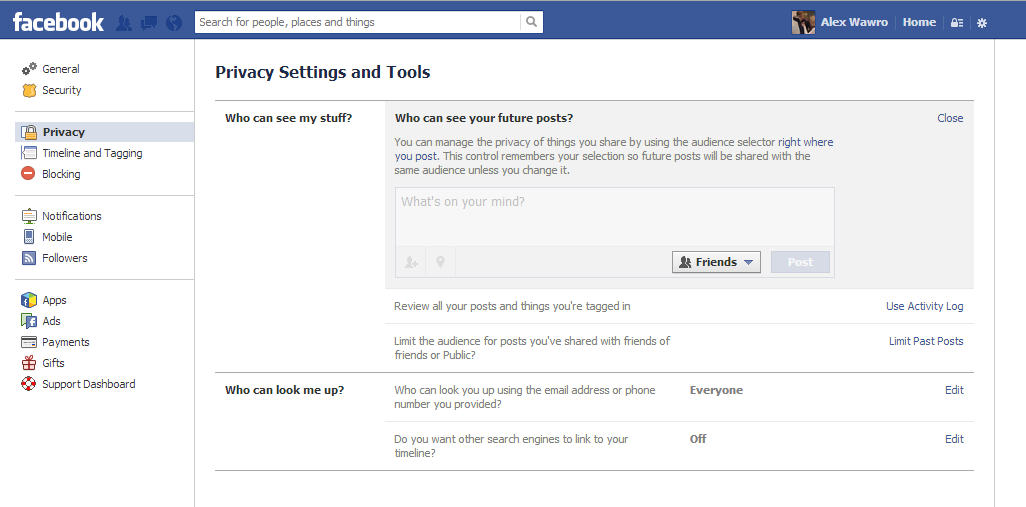Click the Apps cube icon
The width and height of the screenshot is (1026, 507).
click(x=29, y=300)
